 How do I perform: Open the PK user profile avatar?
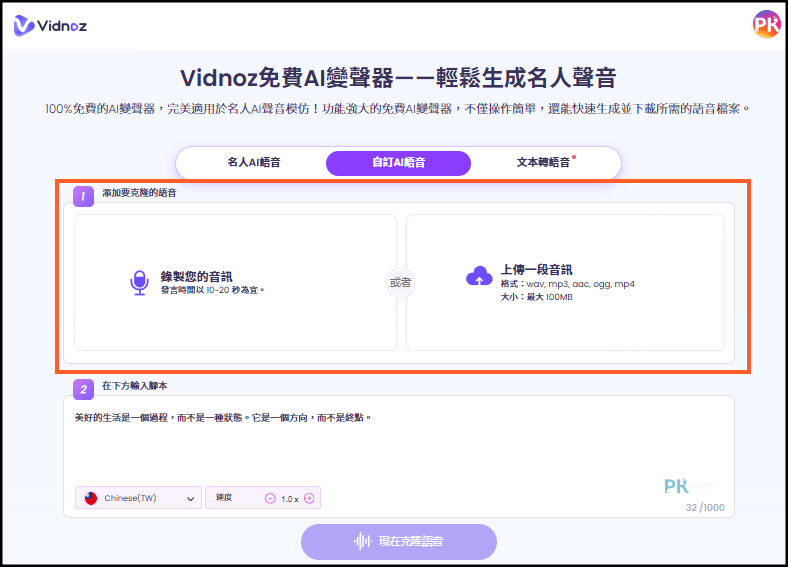(x=766, y=24)
